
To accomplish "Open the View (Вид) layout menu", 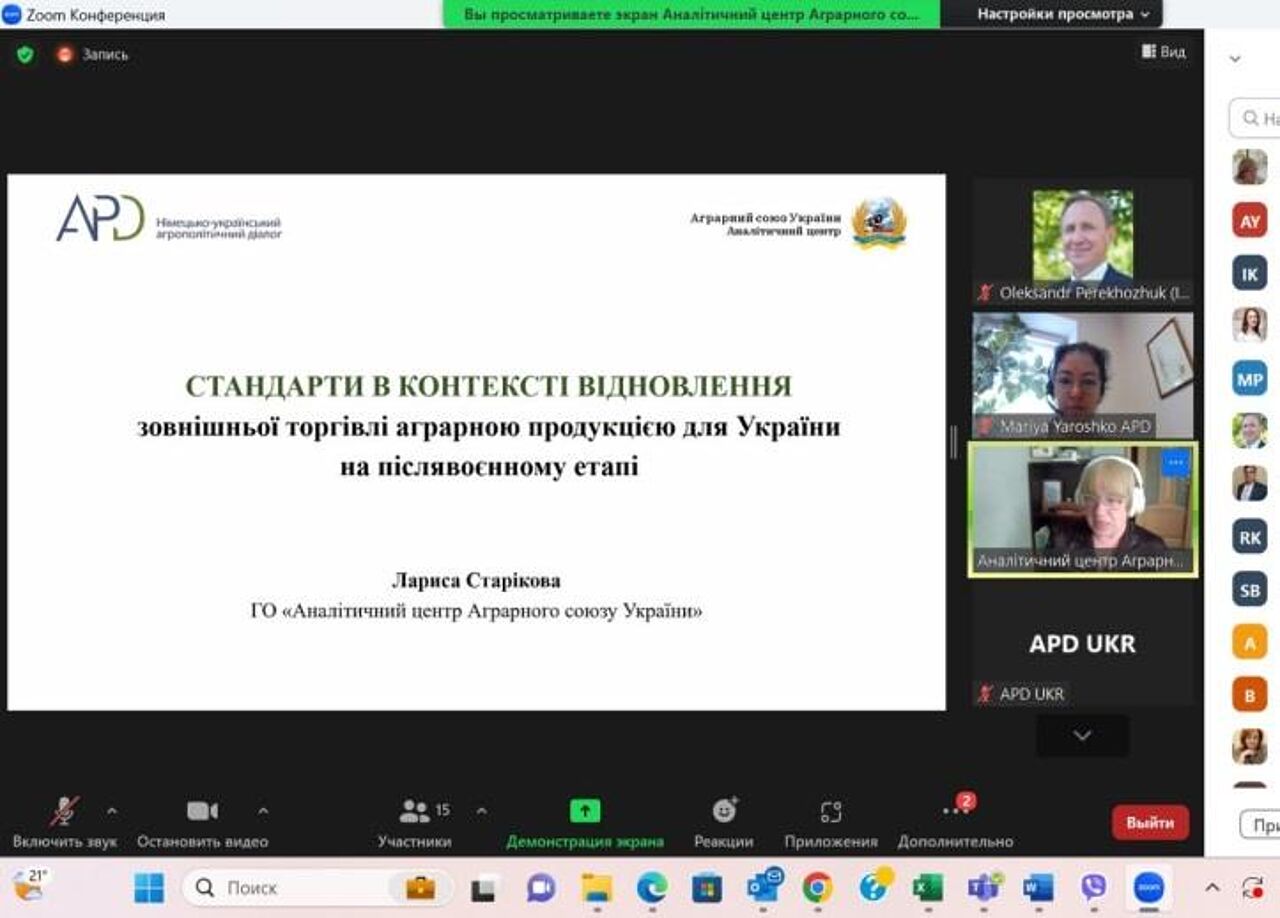I will point(1164,52).
